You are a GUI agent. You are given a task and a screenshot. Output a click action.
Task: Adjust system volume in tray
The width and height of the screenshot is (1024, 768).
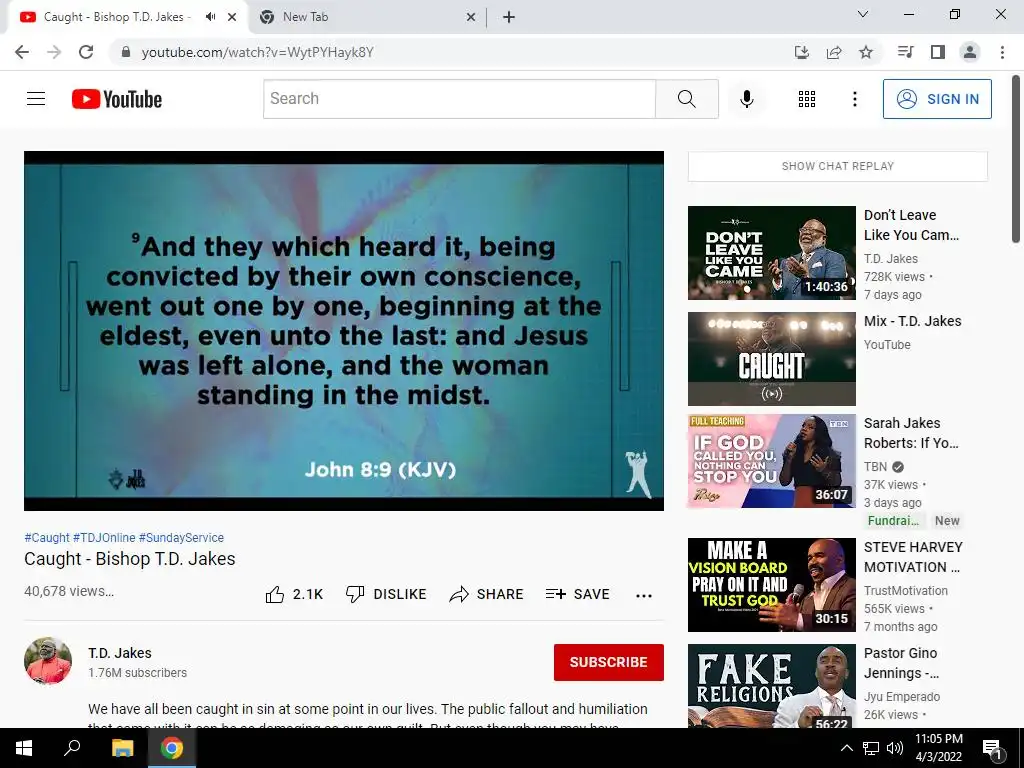[x=895, y=748]
